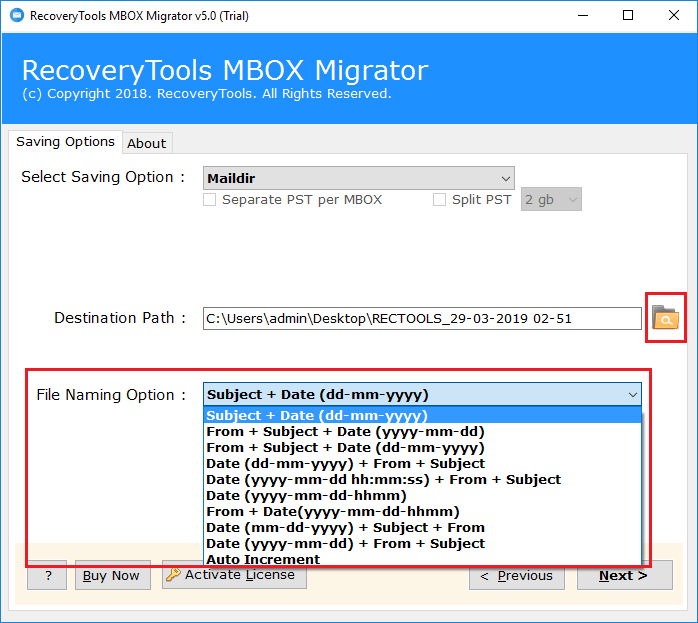The width and height of the screenshot is (698, 623).
Task: Click the key icon on Activate License
Action: tap(173, 574)
